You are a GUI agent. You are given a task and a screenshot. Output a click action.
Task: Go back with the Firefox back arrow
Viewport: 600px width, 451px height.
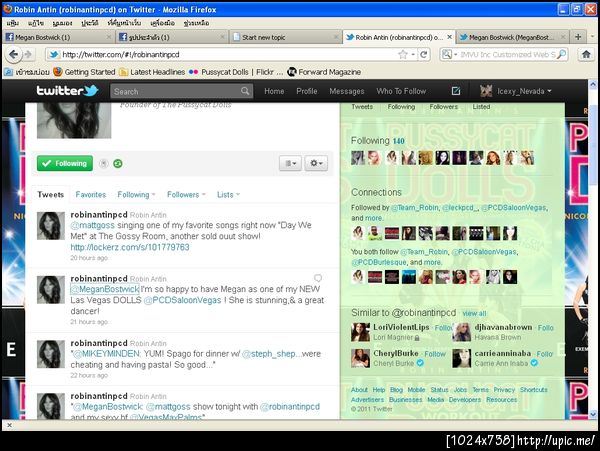click(13, 54)
